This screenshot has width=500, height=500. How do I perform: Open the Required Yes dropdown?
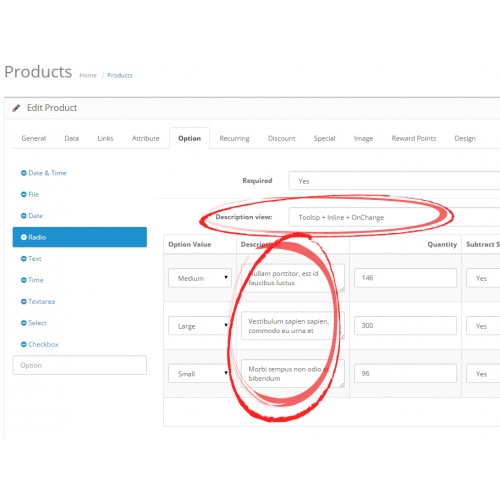[394, 181]
